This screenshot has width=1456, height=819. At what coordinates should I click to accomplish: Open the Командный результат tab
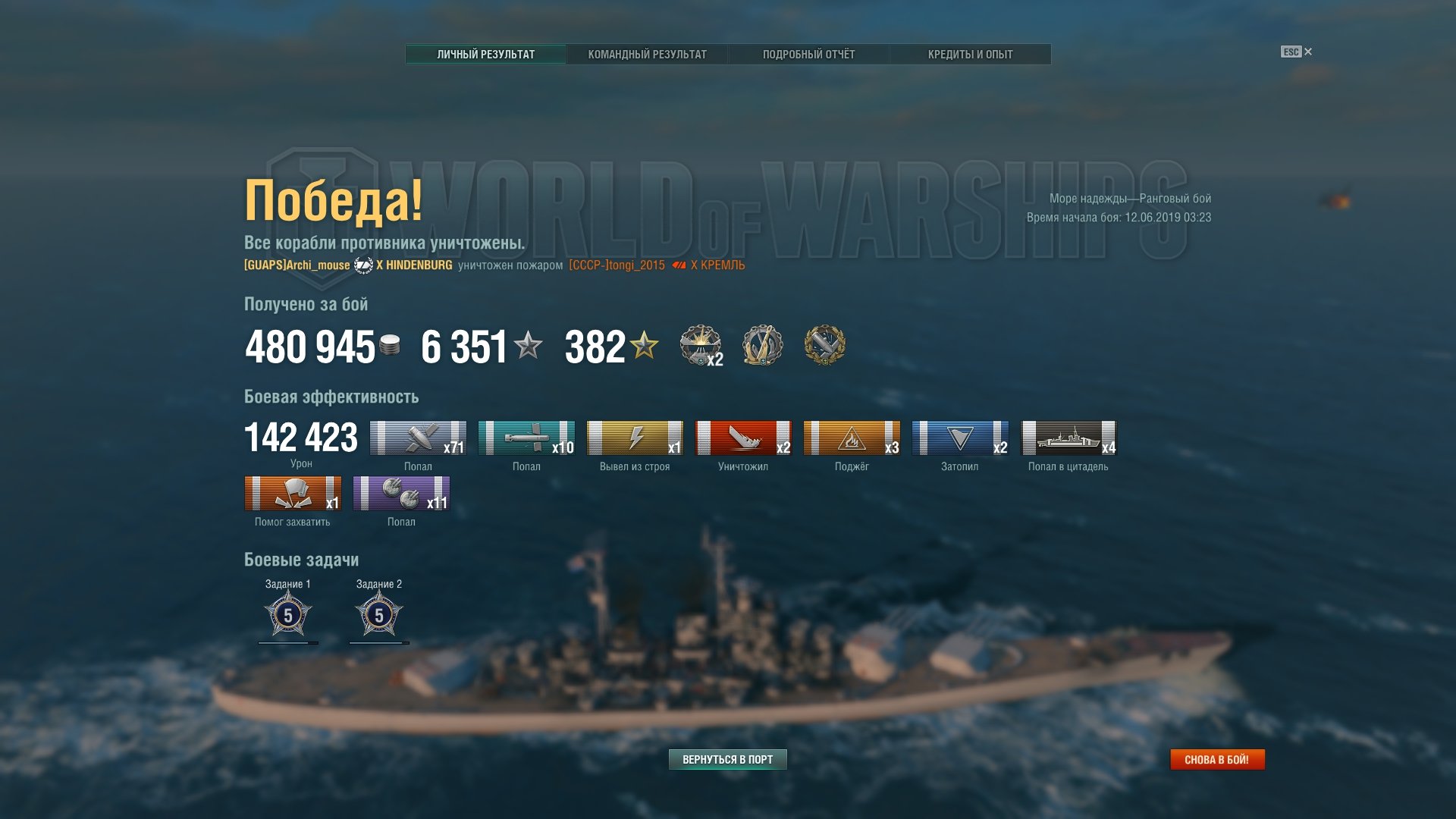(x=647, y=55)
